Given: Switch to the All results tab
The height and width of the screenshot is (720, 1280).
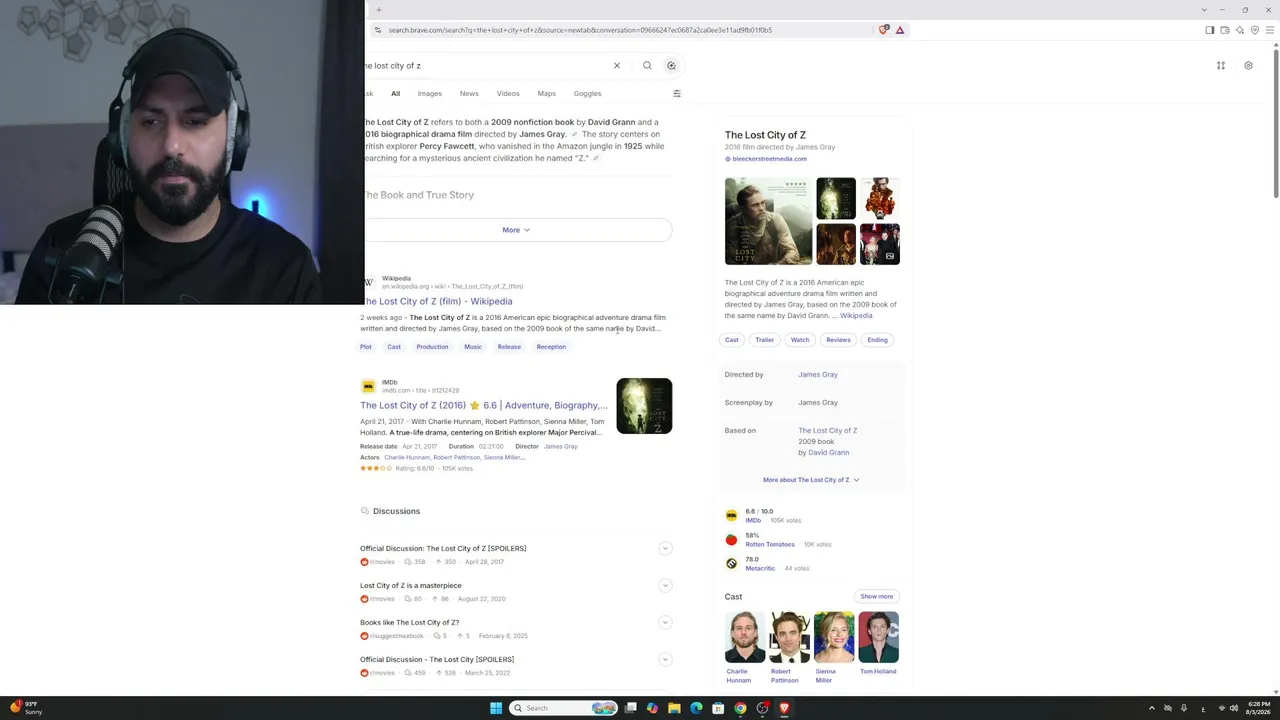Looking at the screenshot, I should 395,94.
